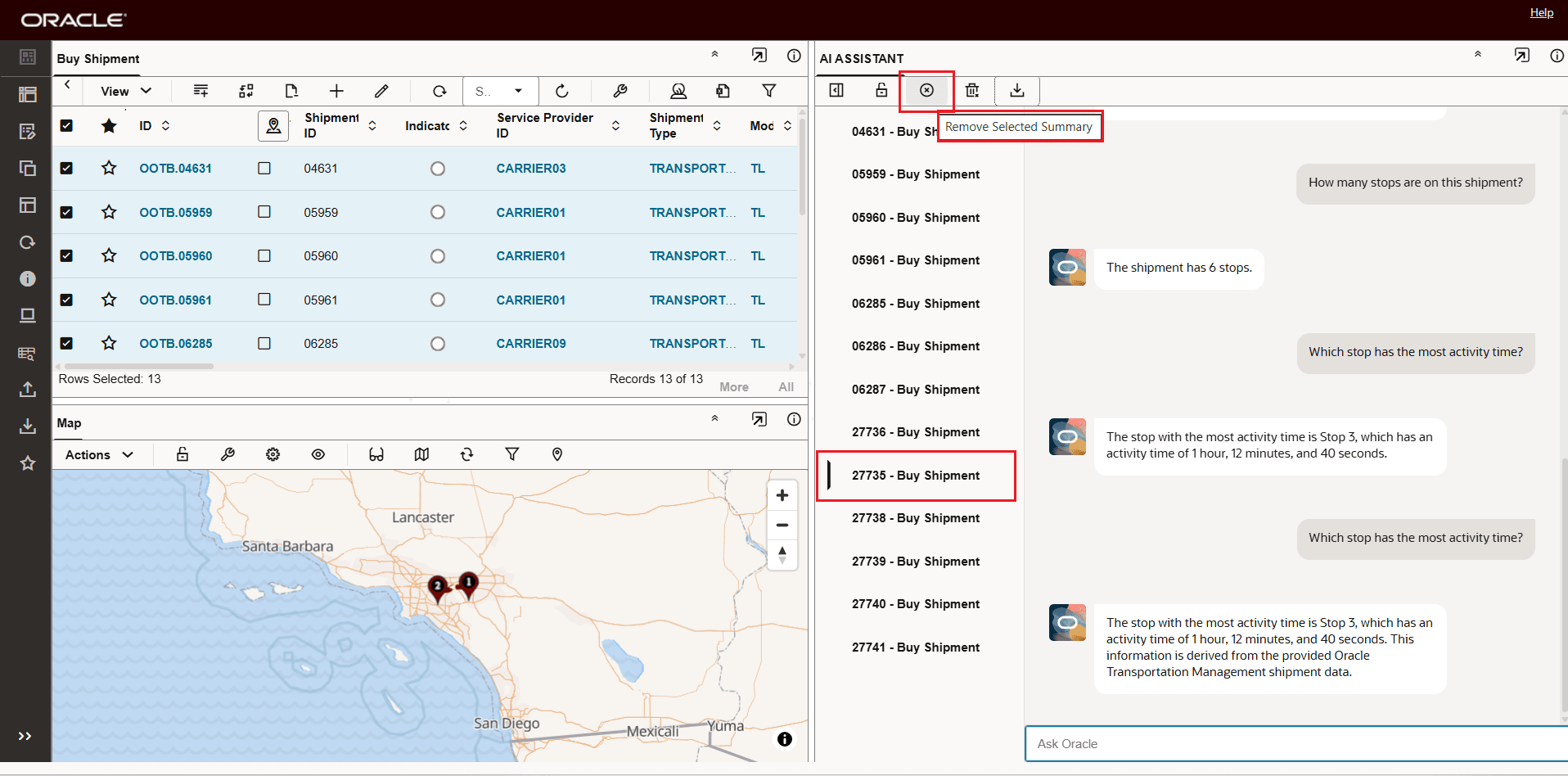Toggle the favorite star for OOTB.05960
This screenshot has width=1568, height=776.
click(109, 255)
